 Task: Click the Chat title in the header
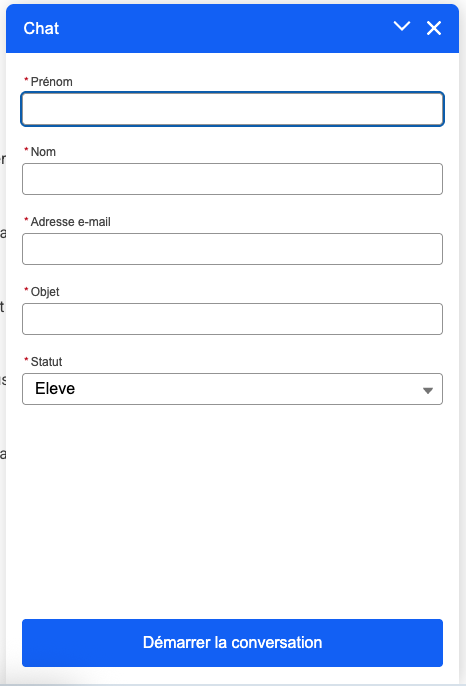coord(41,28)
